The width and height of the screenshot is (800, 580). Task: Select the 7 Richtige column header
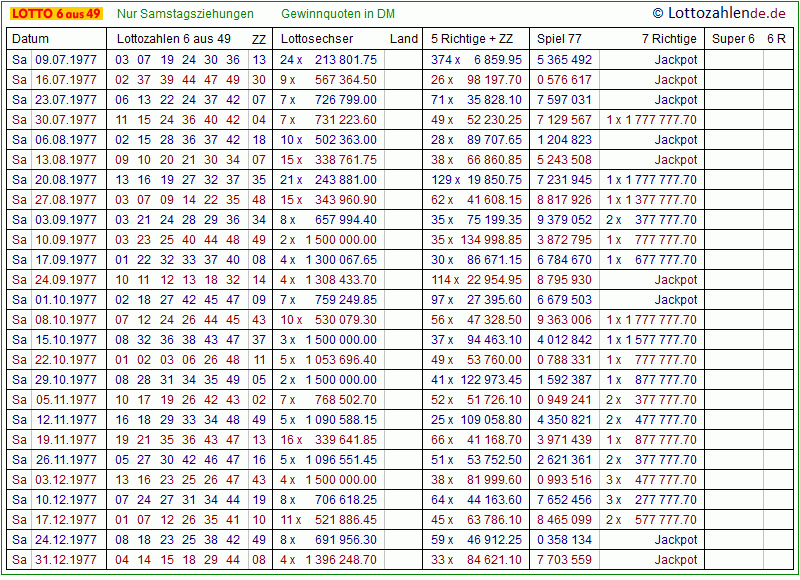669,39
